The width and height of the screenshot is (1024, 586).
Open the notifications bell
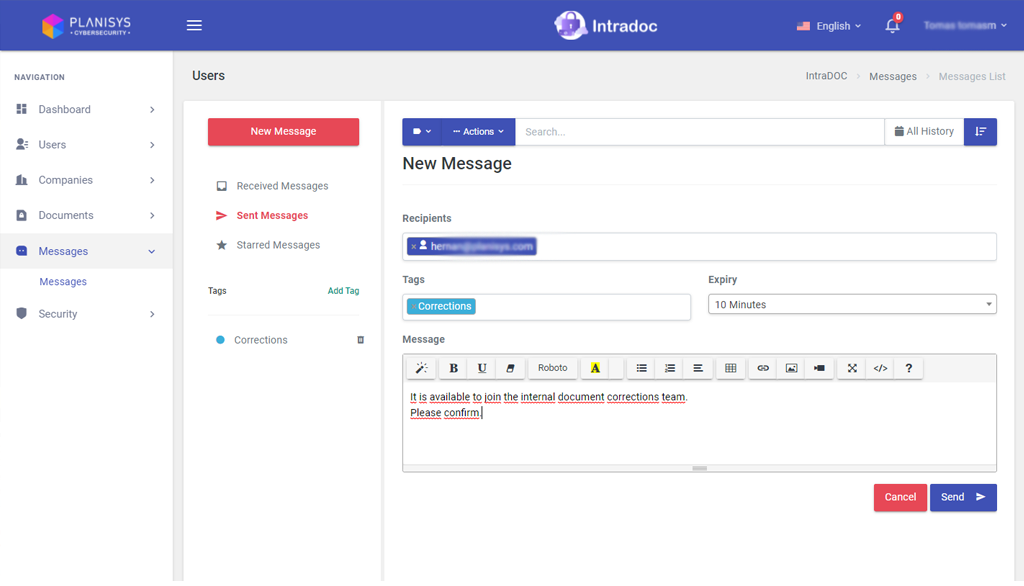point(892,26)
